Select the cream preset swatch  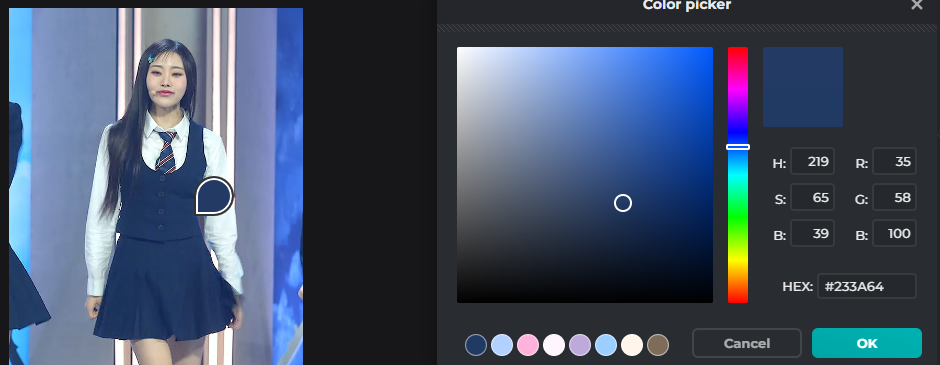(632, 345)
